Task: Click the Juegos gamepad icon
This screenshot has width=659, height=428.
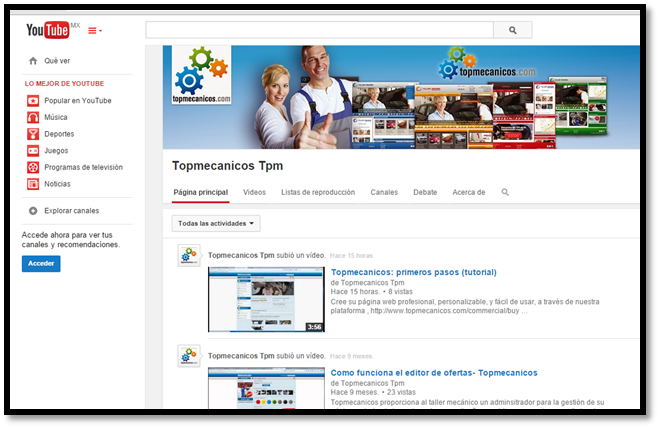Action: point(33,151)
